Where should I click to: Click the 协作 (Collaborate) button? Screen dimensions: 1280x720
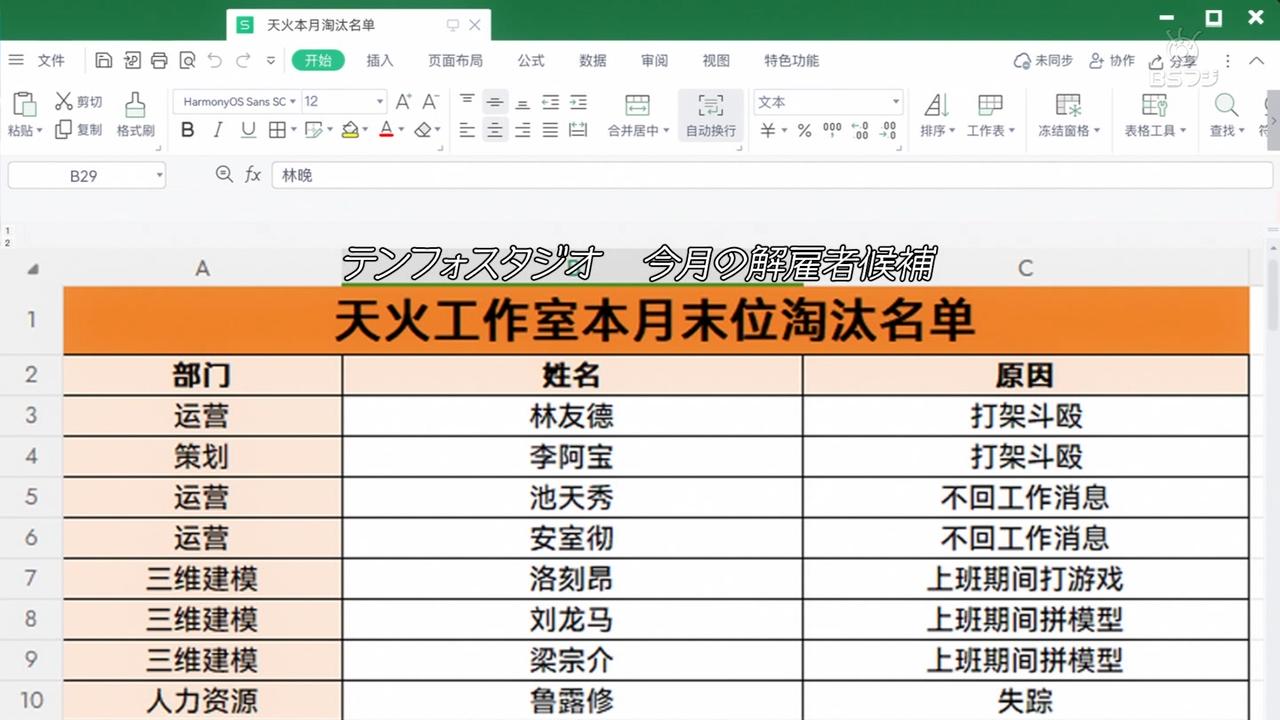1112,61
